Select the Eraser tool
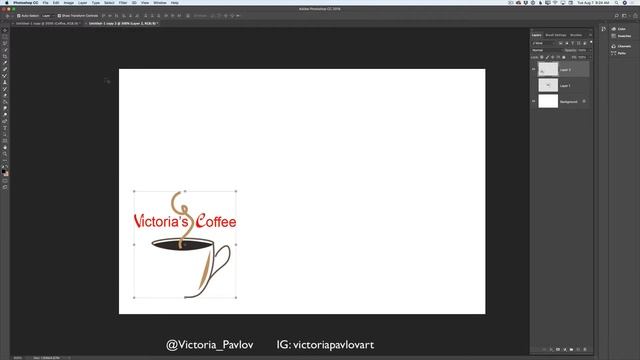640x360 pixels. [5, 95]
